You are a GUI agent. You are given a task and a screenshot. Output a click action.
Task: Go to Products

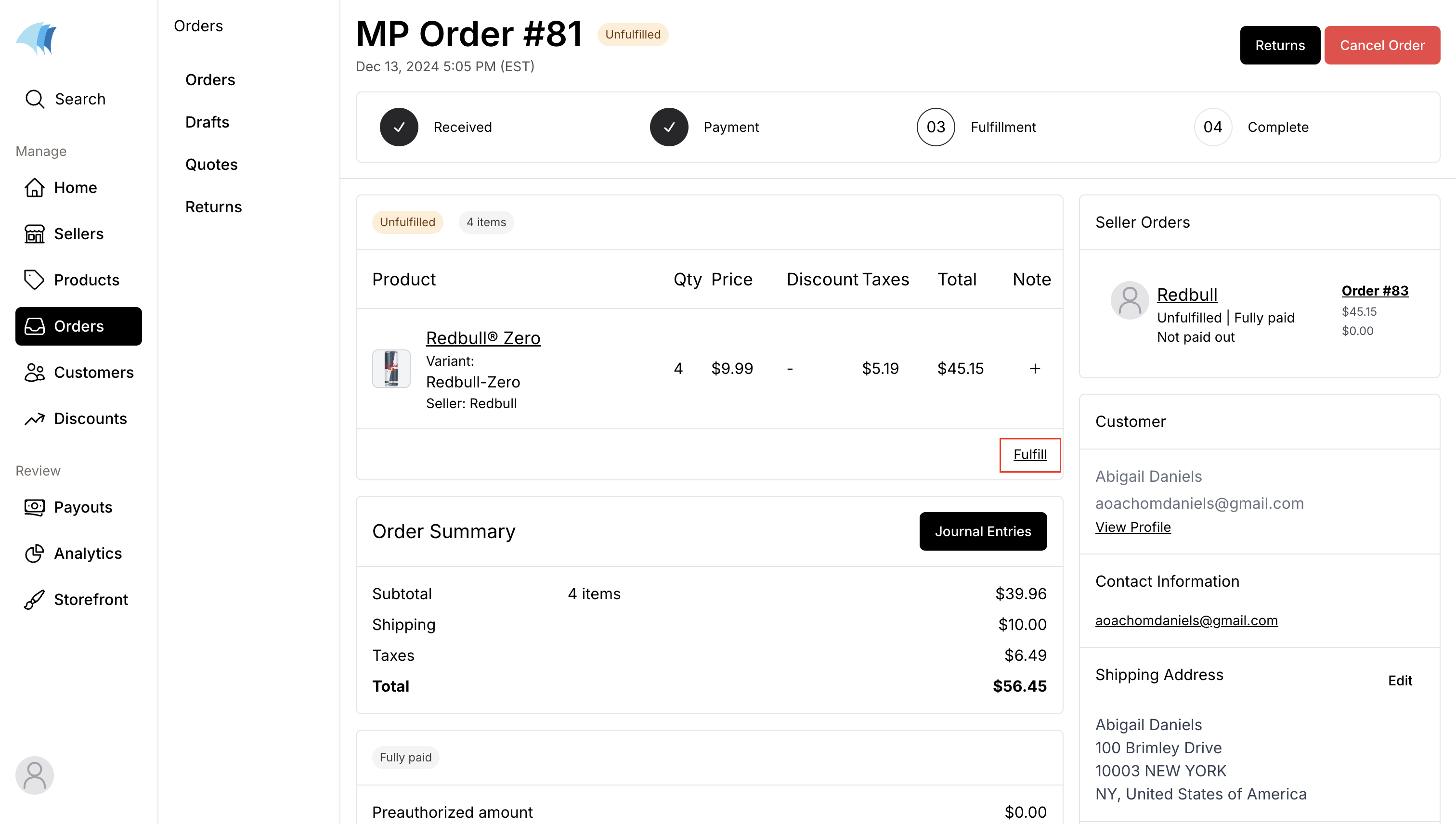click(x=86, y=280)
